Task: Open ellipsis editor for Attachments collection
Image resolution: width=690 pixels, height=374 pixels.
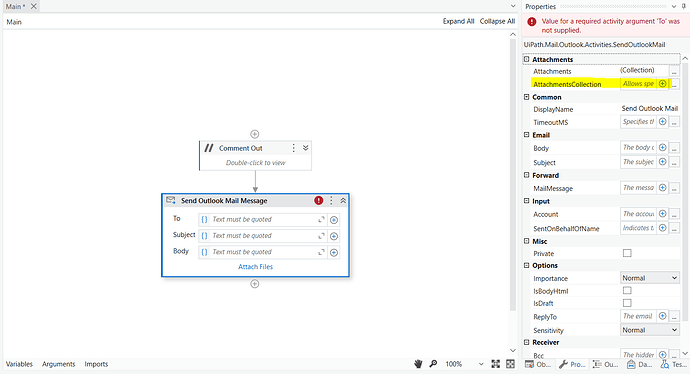Action: click(x=674, y=71)
